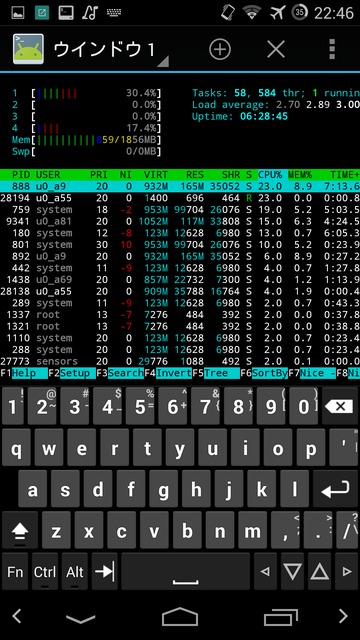
Task: Tap the Fn function key
Action: (x=15, y=572)
